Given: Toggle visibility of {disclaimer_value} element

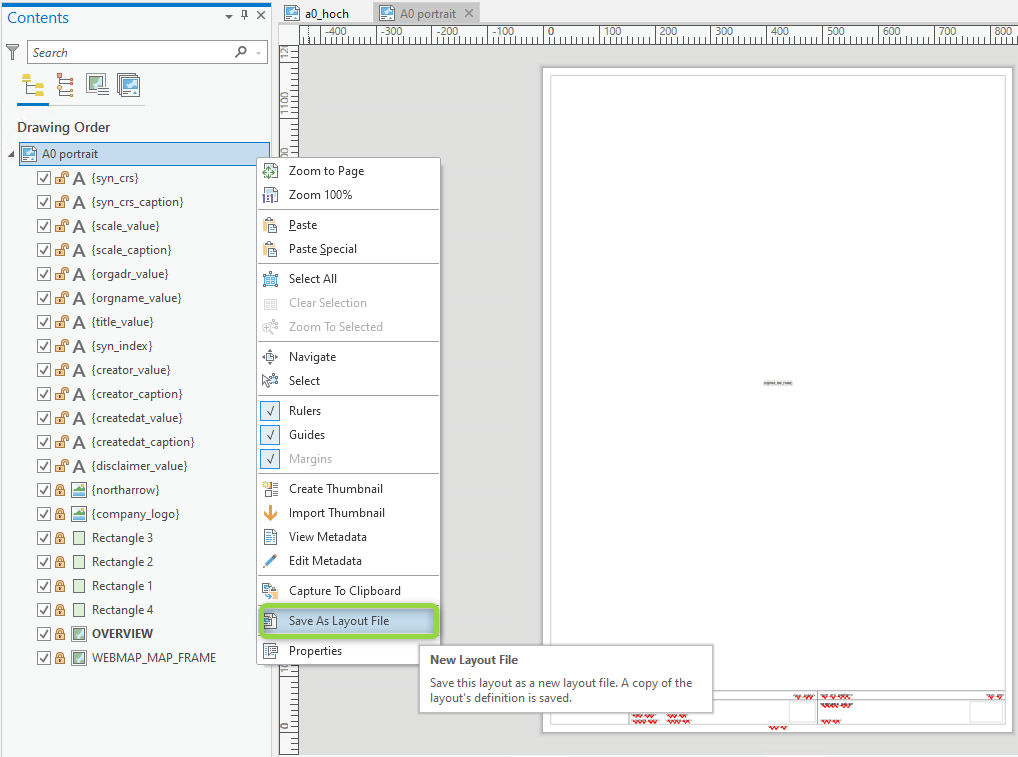Looking at the screenshot, I should 43,465.
